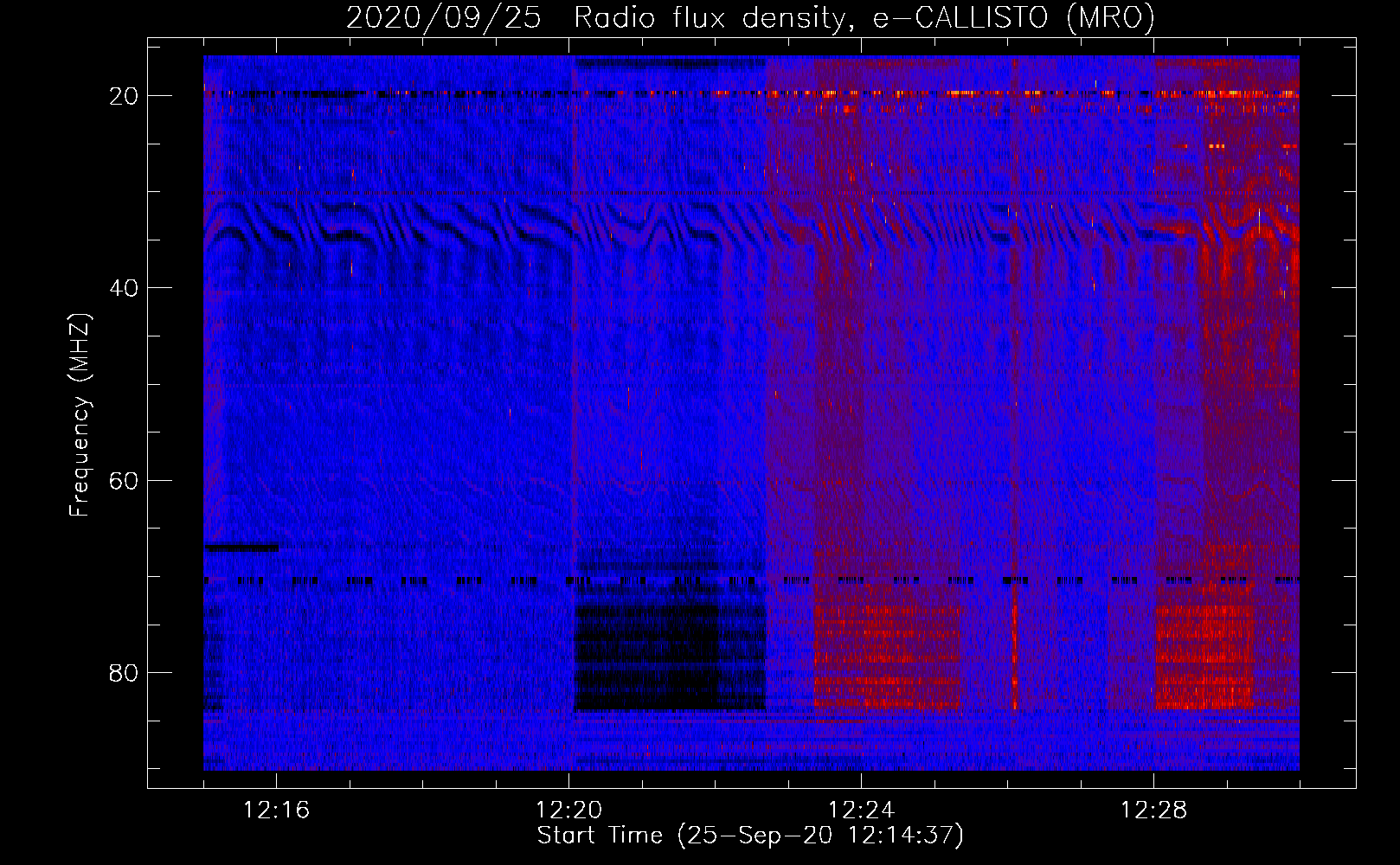The width and height of the screenshot is (1400, 865).
Task: Click the 40 MHz frequency tick label
Action: (124, 288)
